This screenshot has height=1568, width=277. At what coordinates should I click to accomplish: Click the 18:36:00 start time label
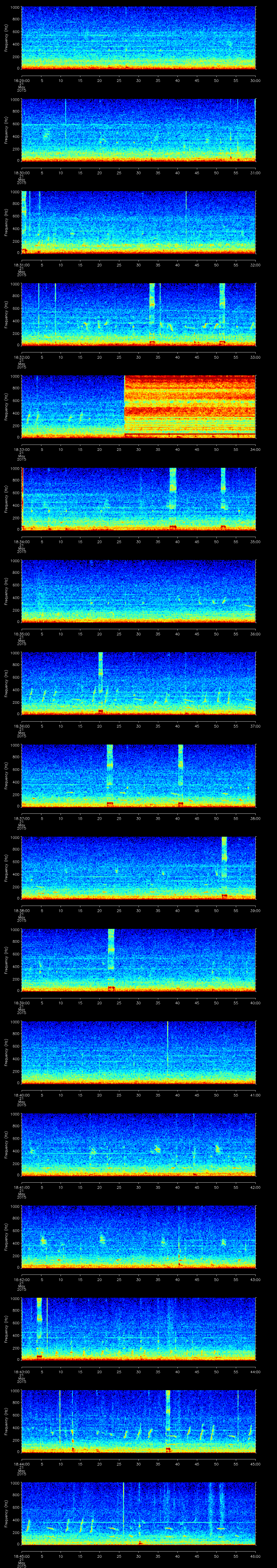(21, 726)
